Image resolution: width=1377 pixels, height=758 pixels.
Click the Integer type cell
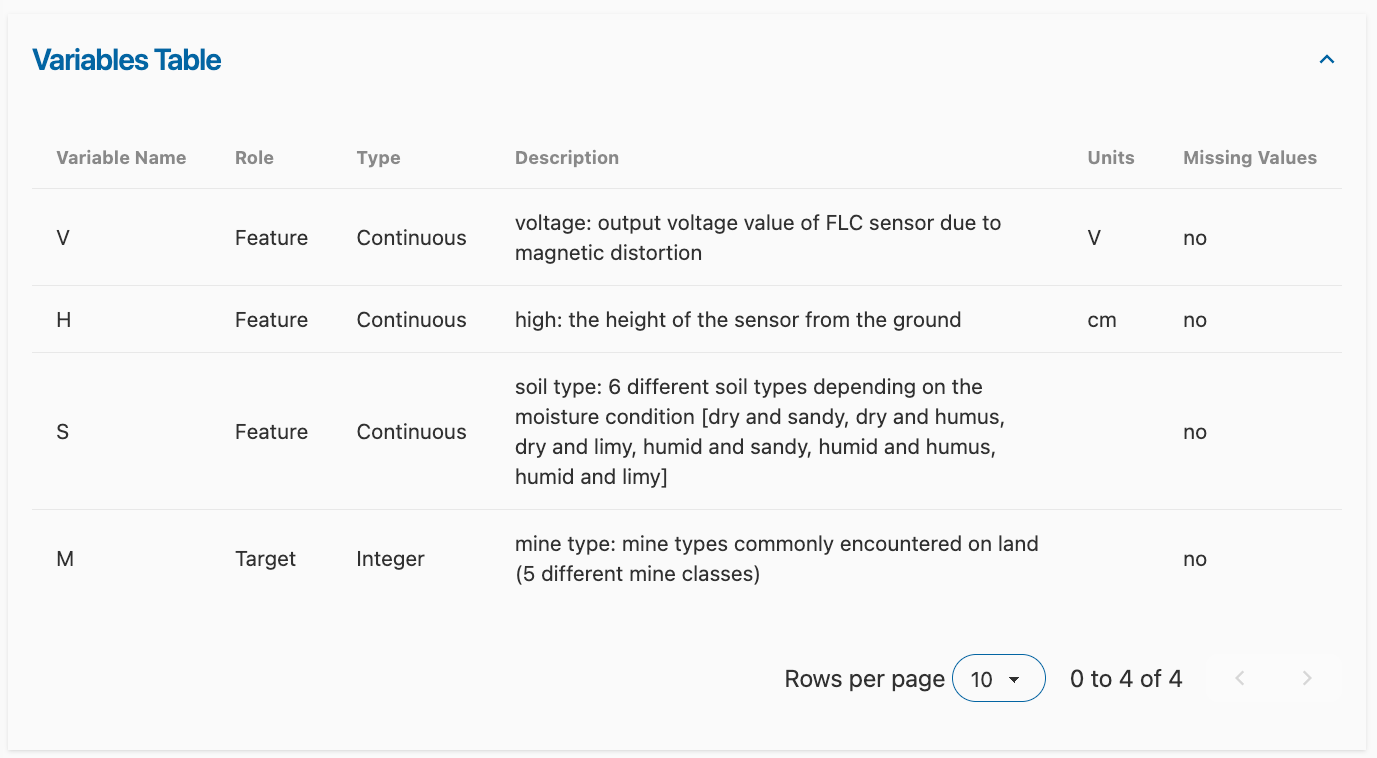[390, 559]
